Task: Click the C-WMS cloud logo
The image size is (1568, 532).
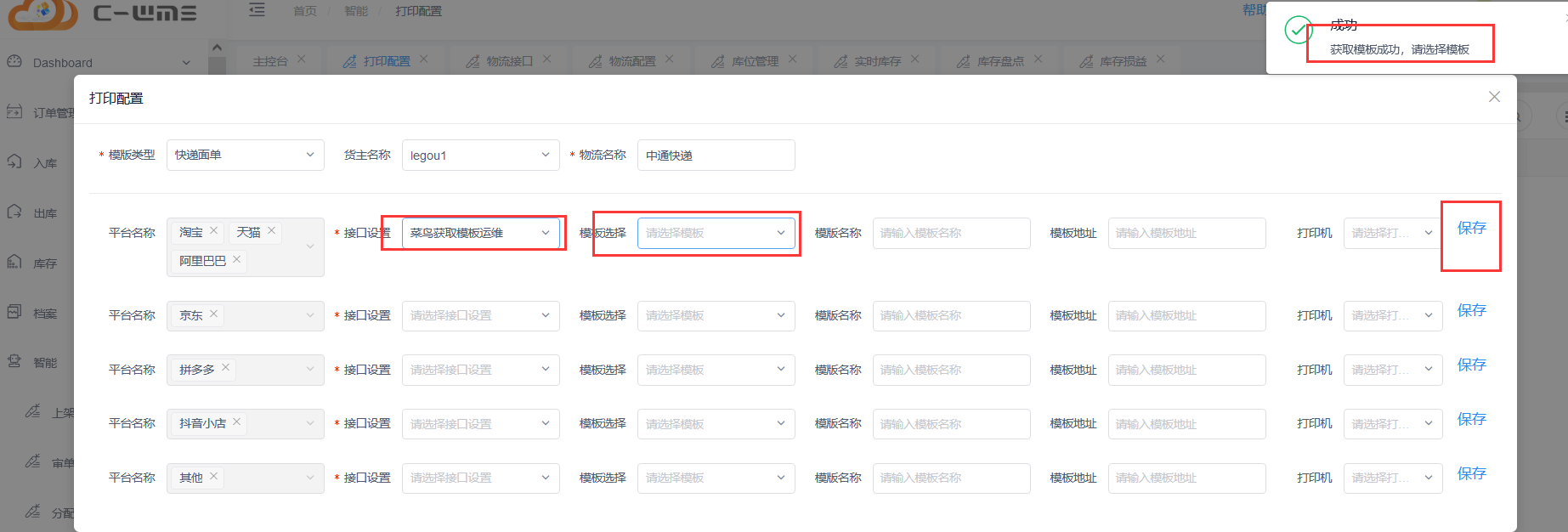Action: 42,13
